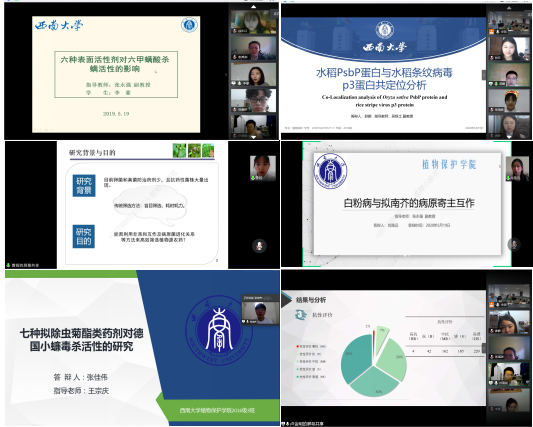Click the up arrow above the top-right participant list
This screenshot has width=533, height=427.
pyautogui.click(x=509, y=7)
